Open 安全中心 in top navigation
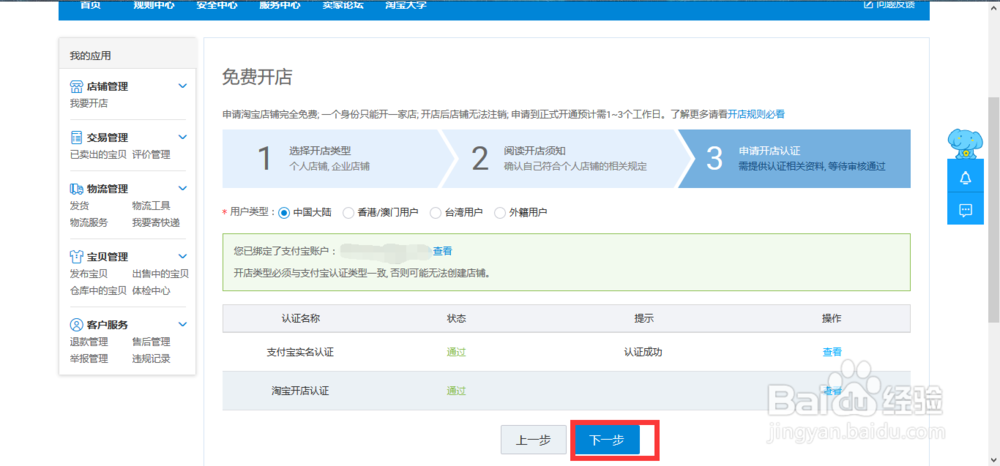This screenshot has height=466, width=1000. click(217, 5)
